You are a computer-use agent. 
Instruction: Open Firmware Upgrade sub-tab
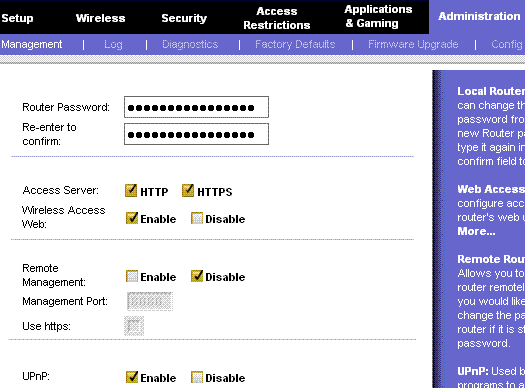413,44
